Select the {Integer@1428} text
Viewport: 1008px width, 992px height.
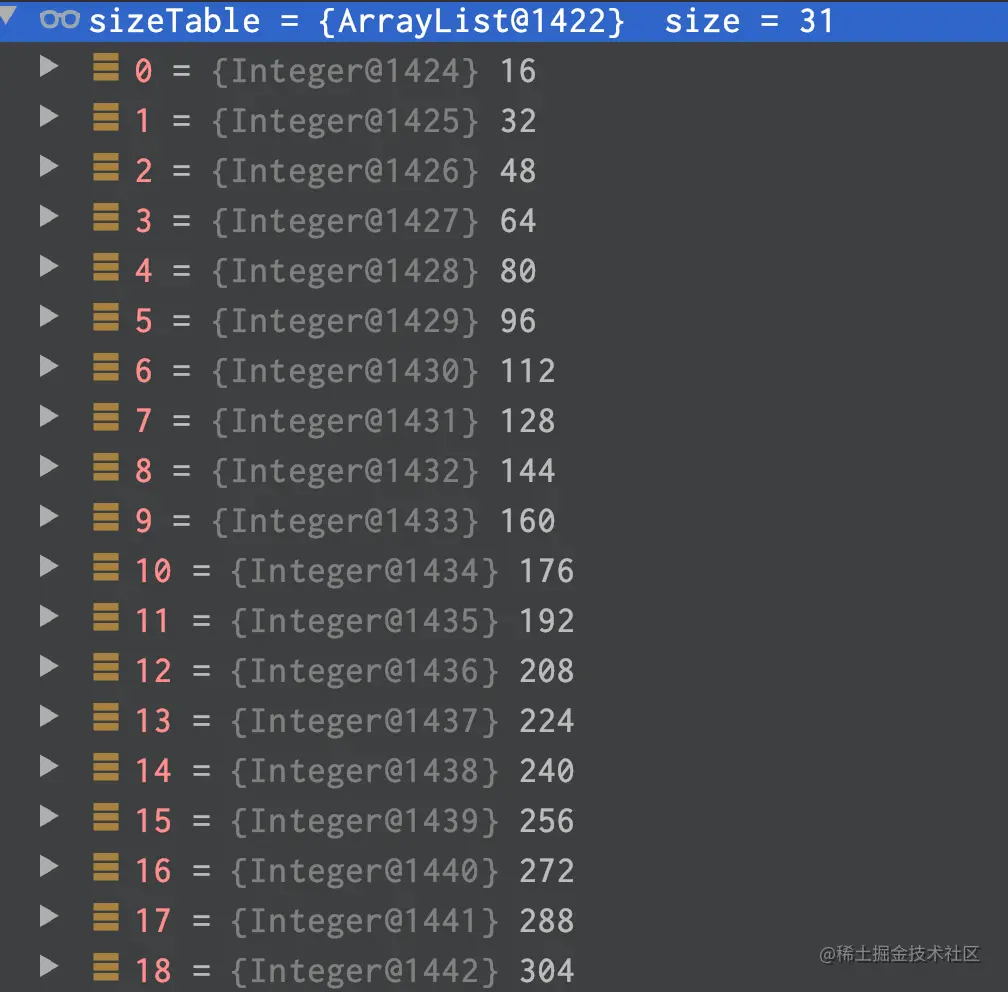(x=345, y=271)
